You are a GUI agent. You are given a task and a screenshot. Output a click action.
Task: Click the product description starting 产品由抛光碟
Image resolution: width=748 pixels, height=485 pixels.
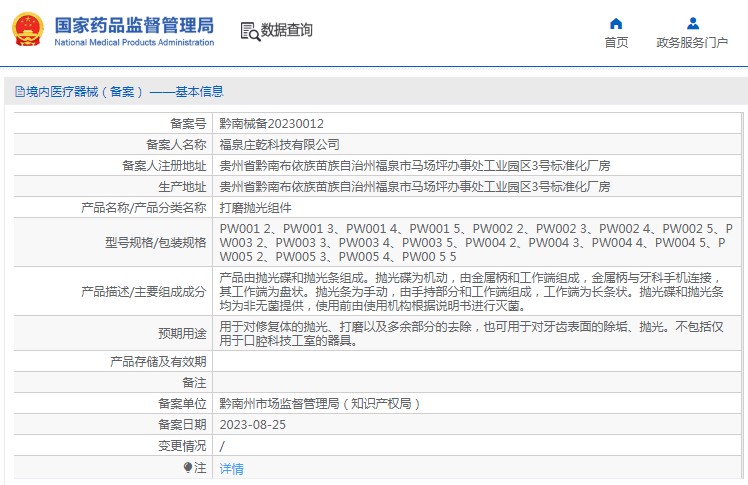471,291
